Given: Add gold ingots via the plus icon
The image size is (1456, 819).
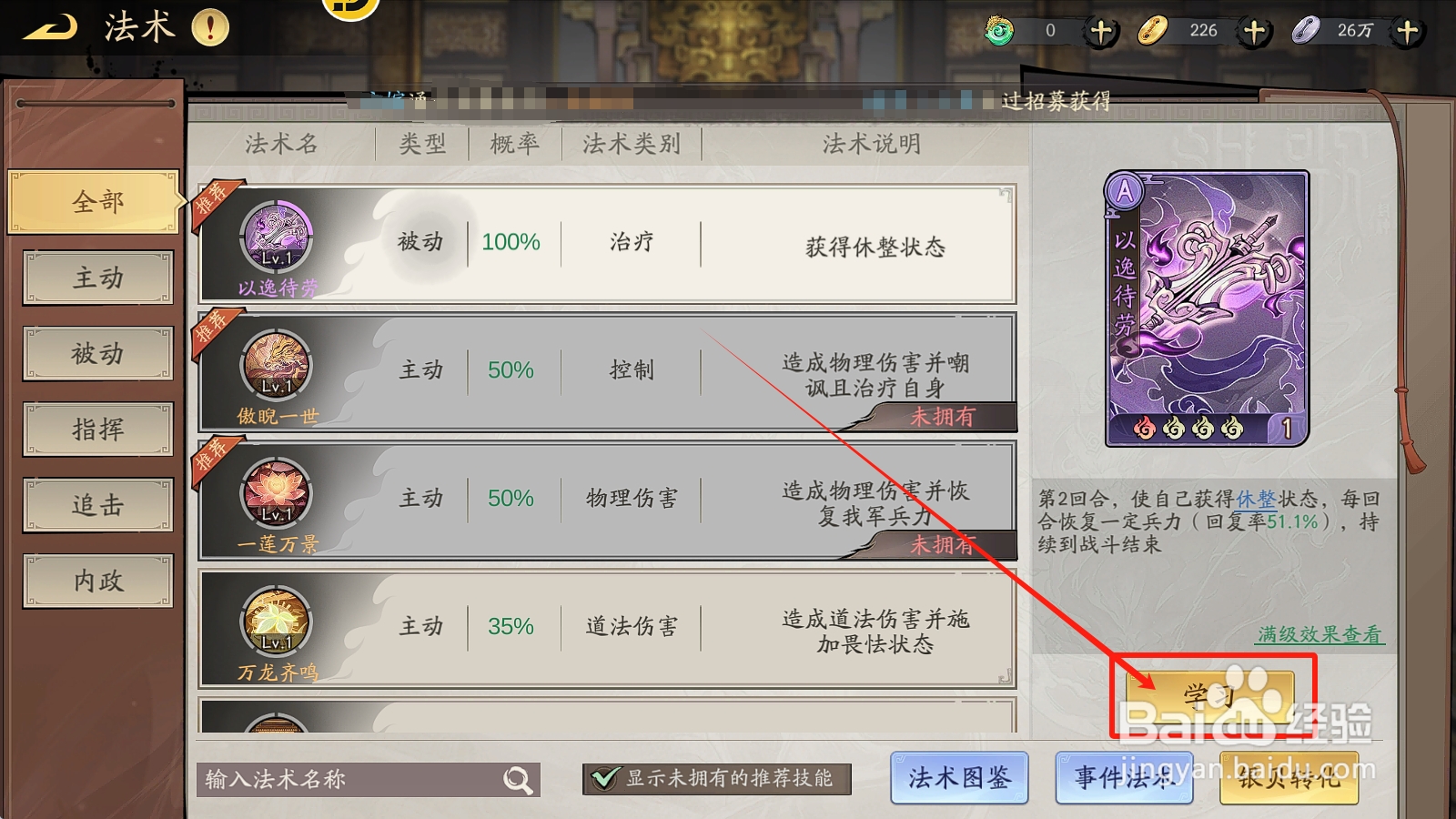Looking at the screenshot, I should click(1255, 32).
